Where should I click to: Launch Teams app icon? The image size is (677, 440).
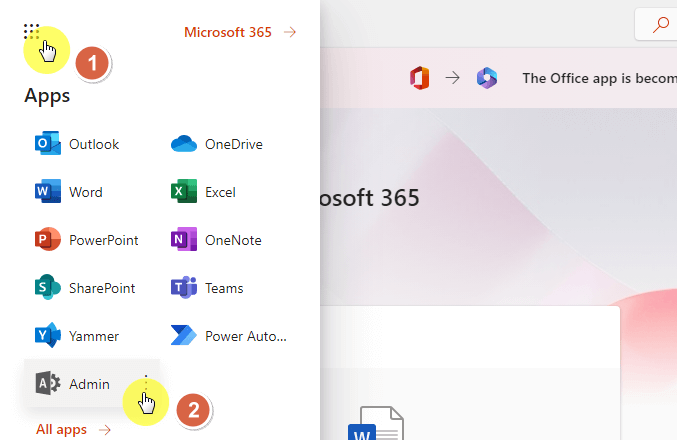click(184, 287)
